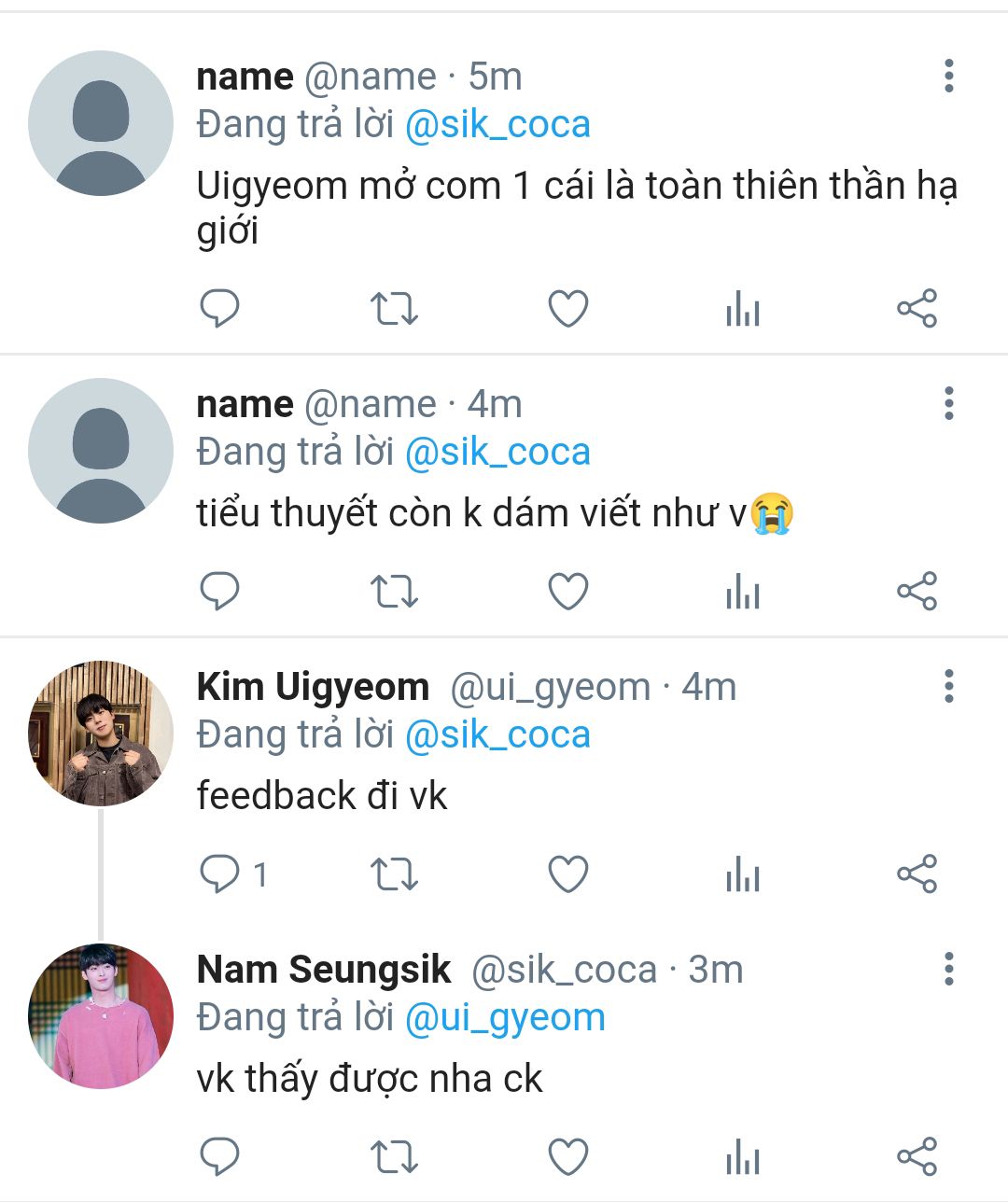Retweet the 'tiểu thuyết còn k dám' tweet
The image size is (1008, 1202).
coord(394,592)
